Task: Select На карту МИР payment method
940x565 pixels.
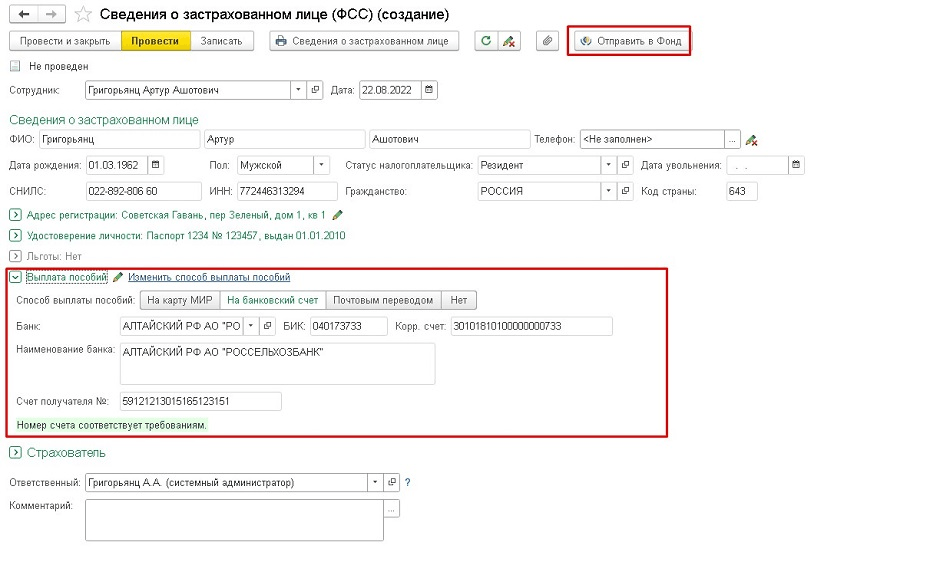Action: click(x=179, y=300)
